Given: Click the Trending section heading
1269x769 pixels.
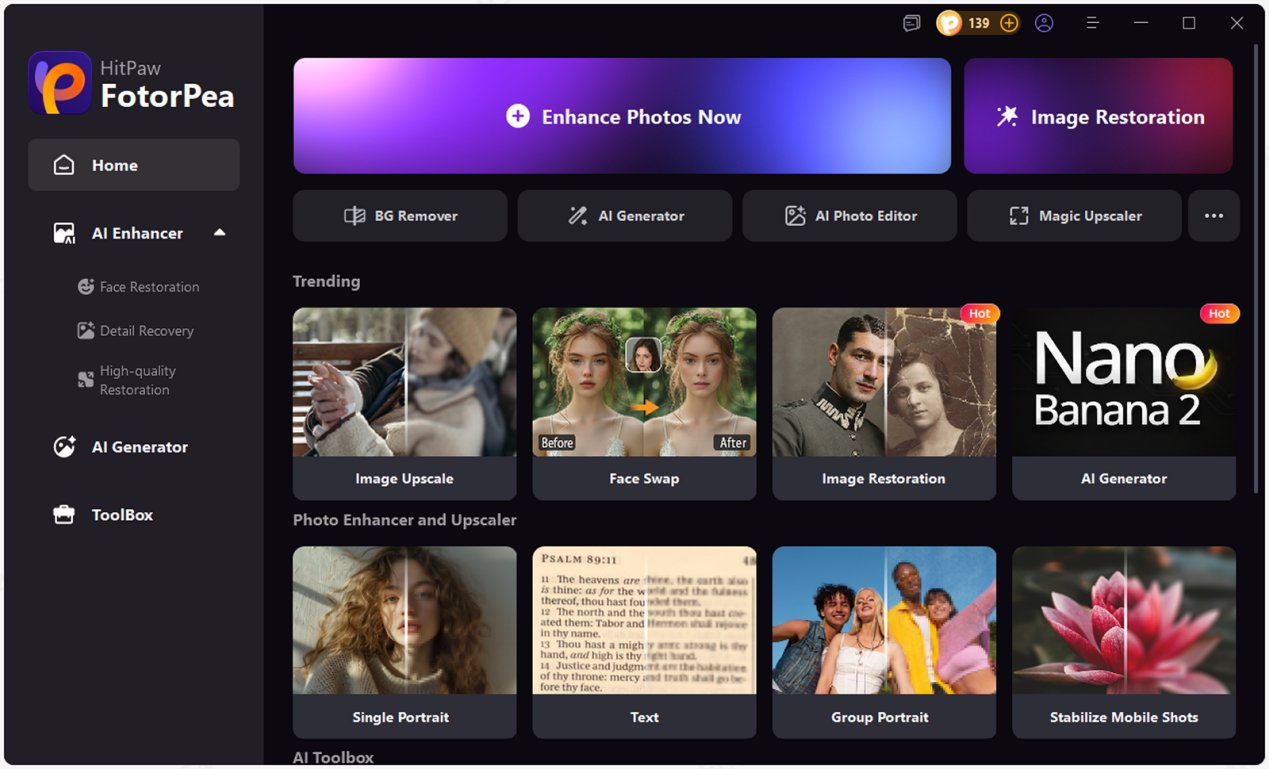Looking at the screenshot, I should 326,281.
